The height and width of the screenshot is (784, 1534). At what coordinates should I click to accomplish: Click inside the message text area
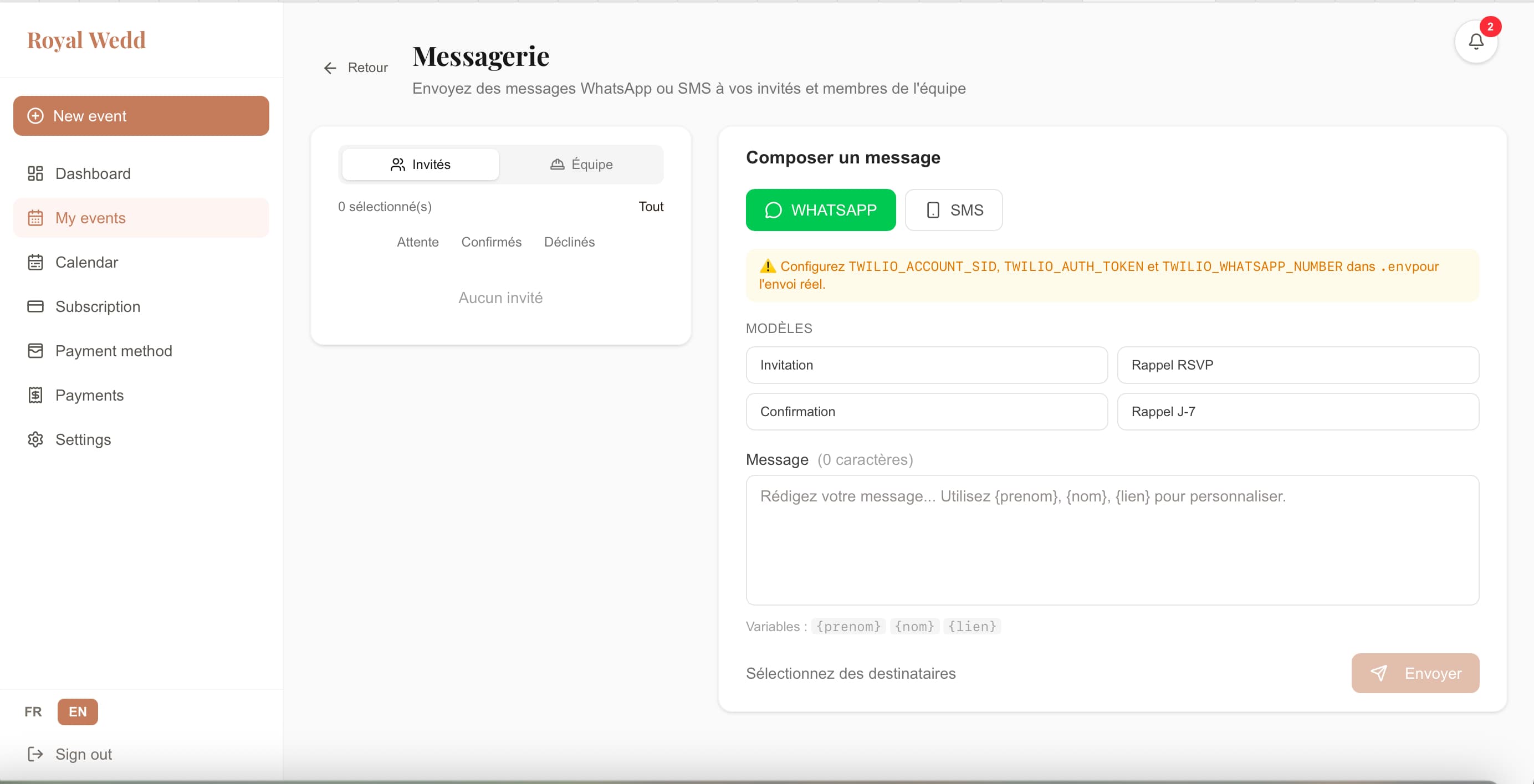click(x=1111, y=539)
